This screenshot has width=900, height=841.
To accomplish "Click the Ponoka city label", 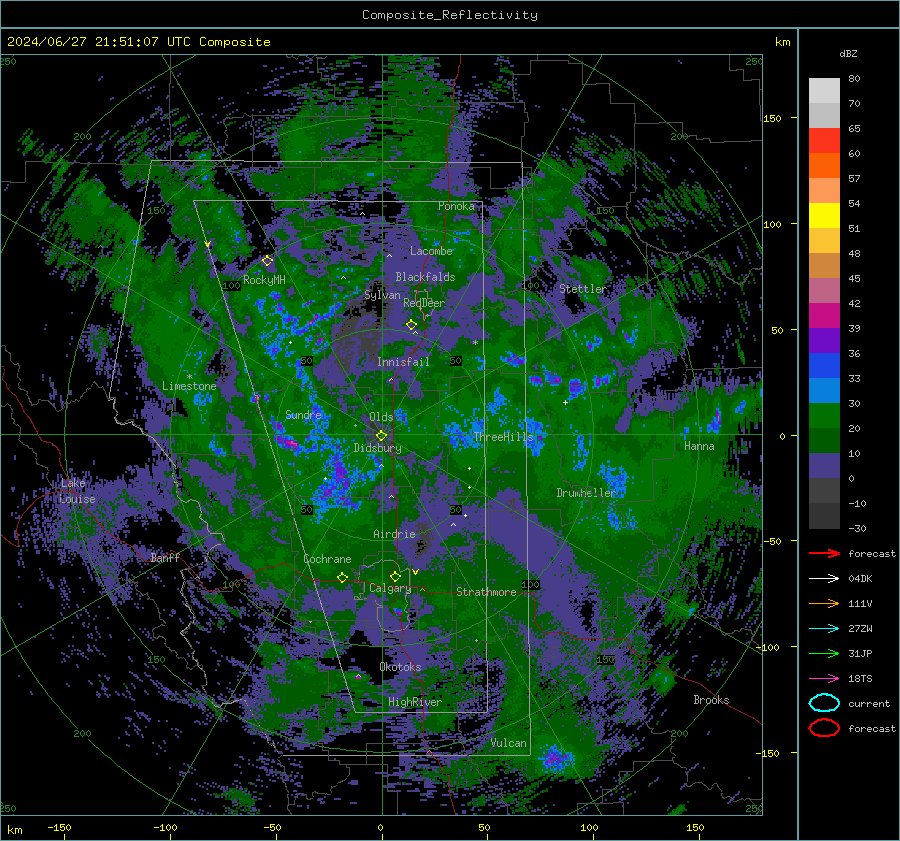I will (x=456, y=206).
